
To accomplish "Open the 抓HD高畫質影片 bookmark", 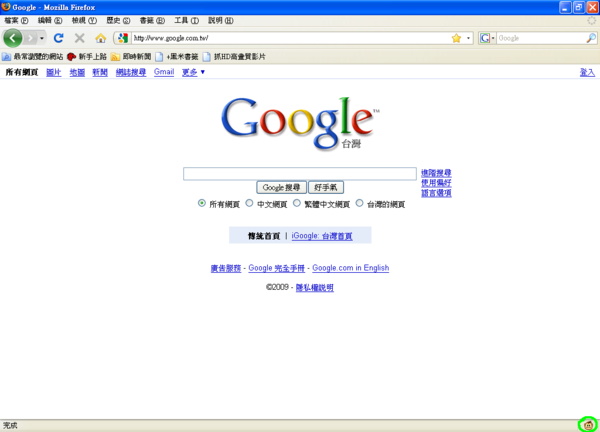I will pos(234,57).
